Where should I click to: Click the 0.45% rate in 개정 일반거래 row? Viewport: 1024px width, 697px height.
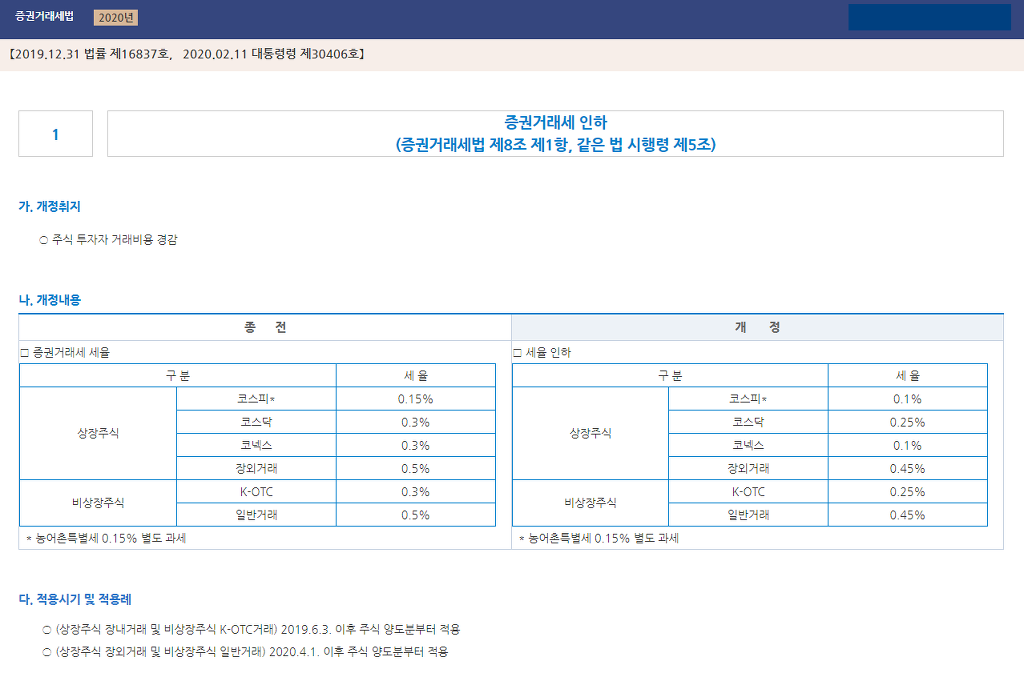pyautogui.click(x=908, y=515)
